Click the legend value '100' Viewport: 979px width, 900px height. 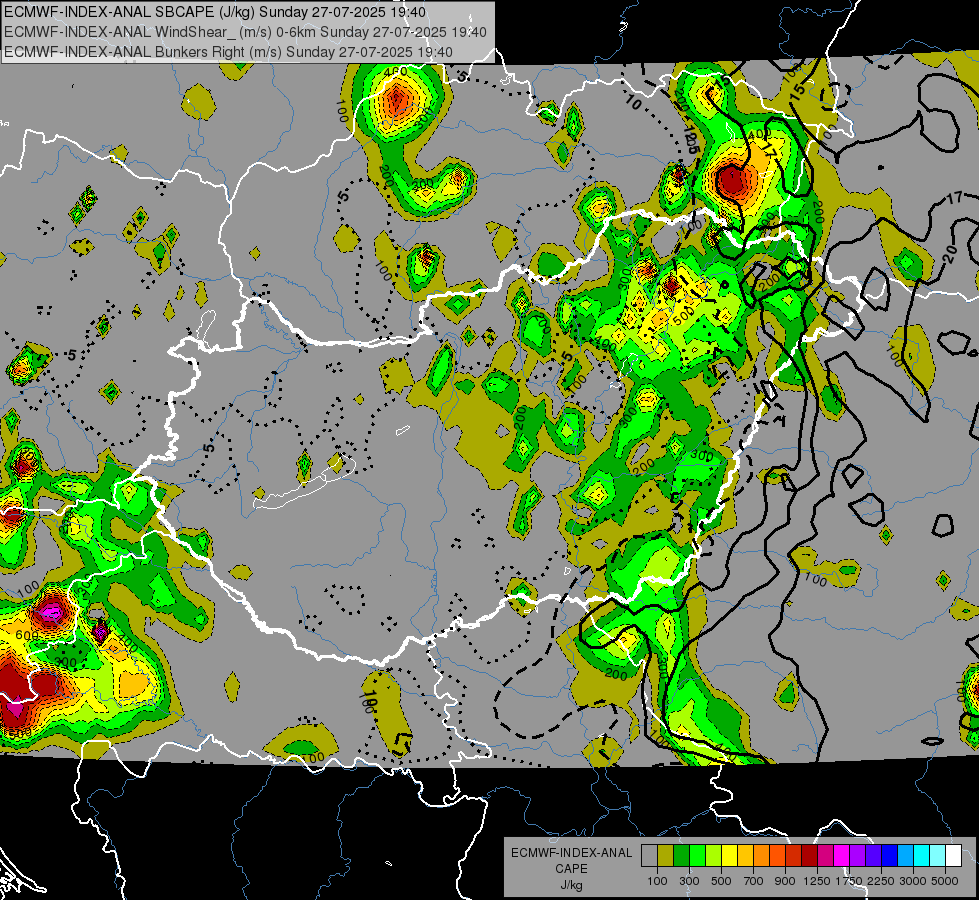(x=657, y=881)
